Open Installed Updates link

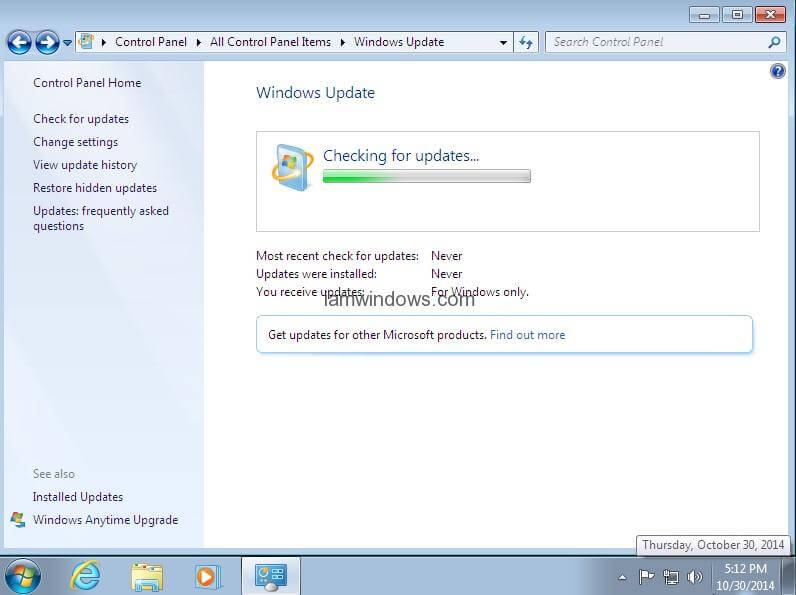click(78, 497)
